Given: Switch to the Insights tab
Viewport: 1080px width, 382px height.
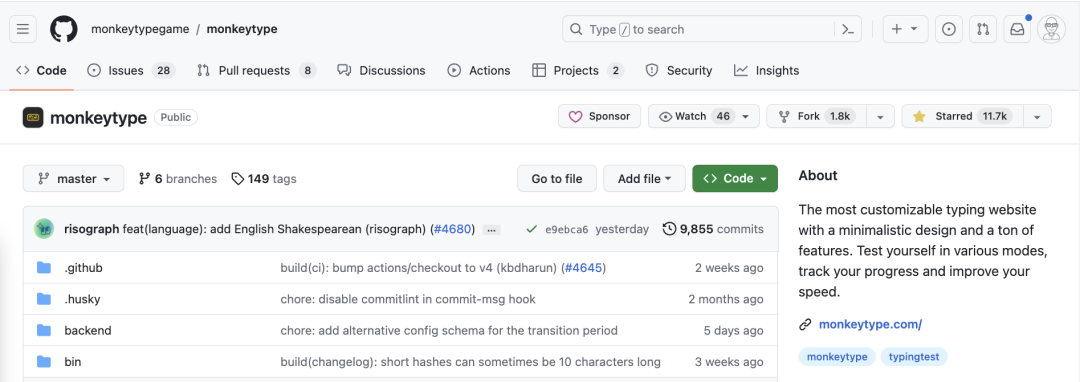Looking at the screenshot, I should coord(767,70).
